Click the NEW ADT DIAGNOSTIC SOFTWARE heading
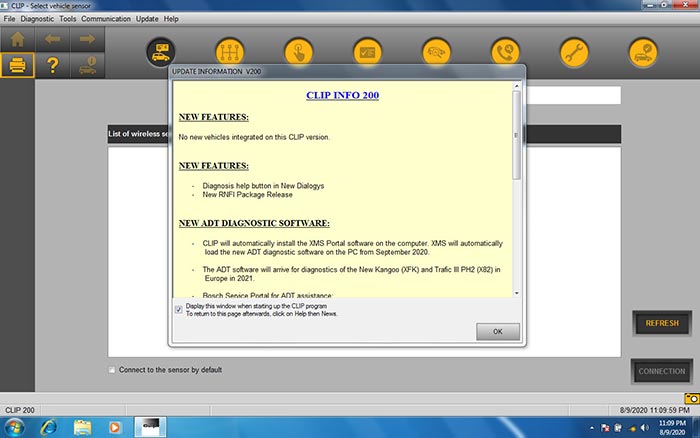 (x=254, y=223)
